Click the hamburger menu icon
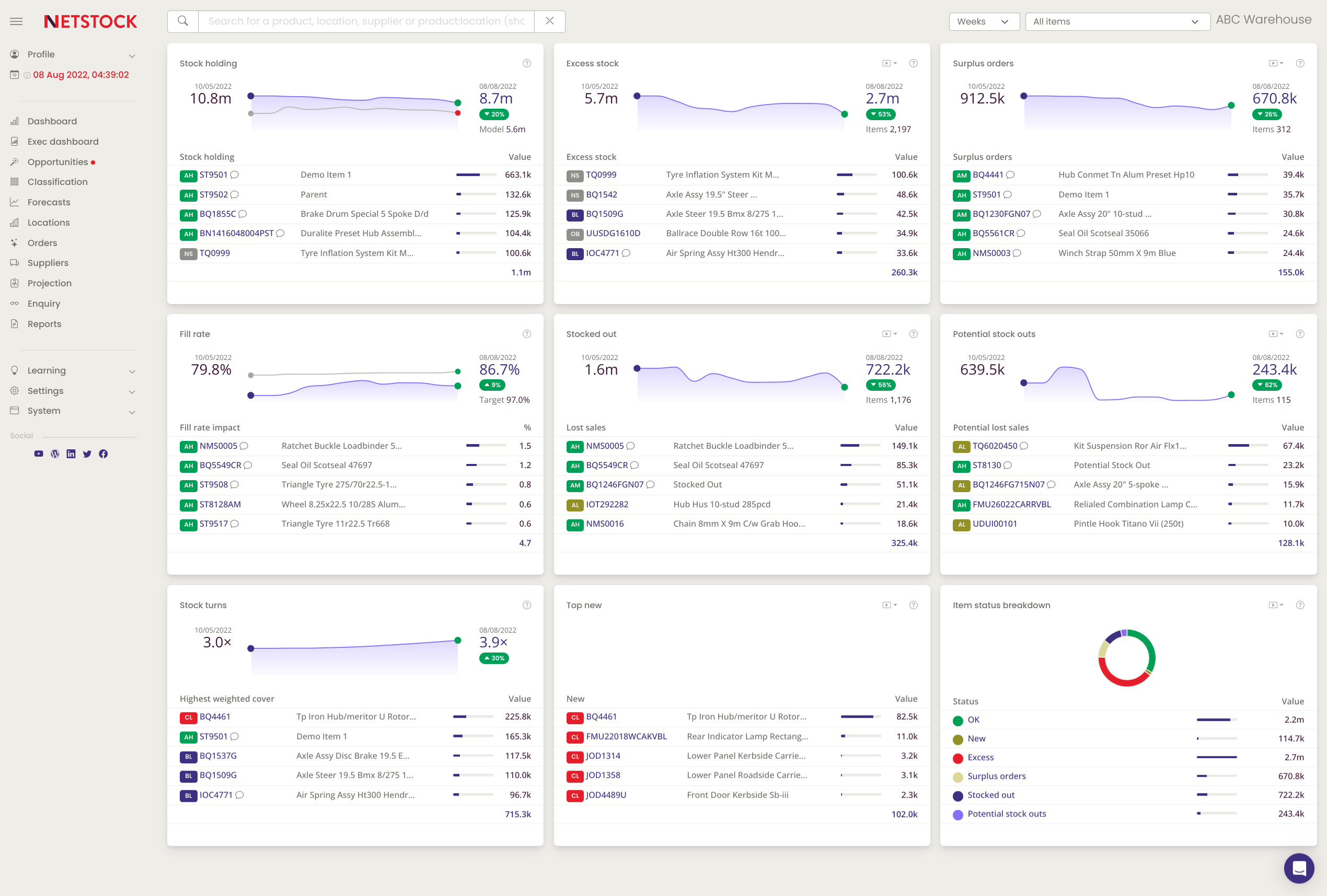This screenshot has height=896, width=1327. point(16,22)
